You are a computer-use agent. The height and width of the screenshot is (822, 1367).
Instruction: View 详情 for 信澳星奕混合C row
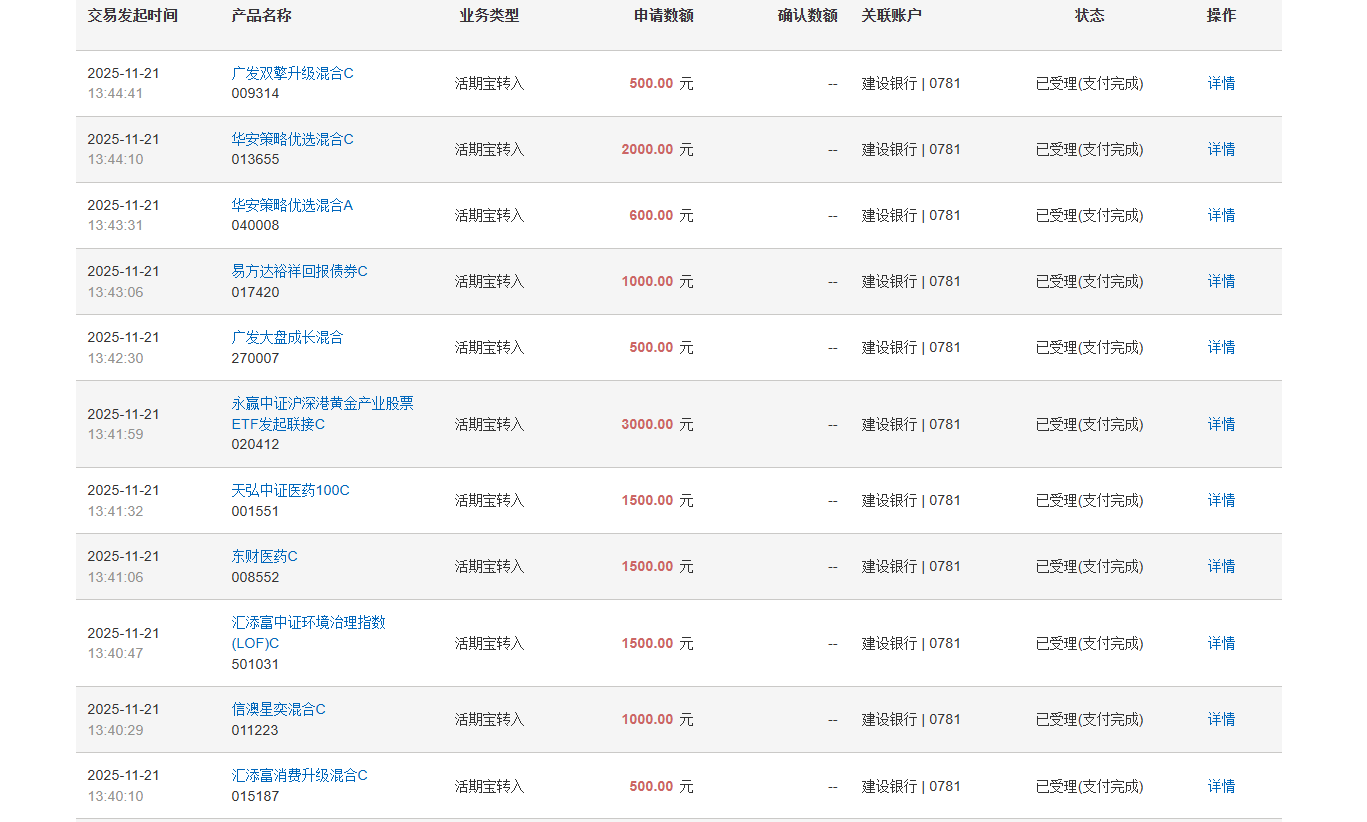(x=1221, y=719)
